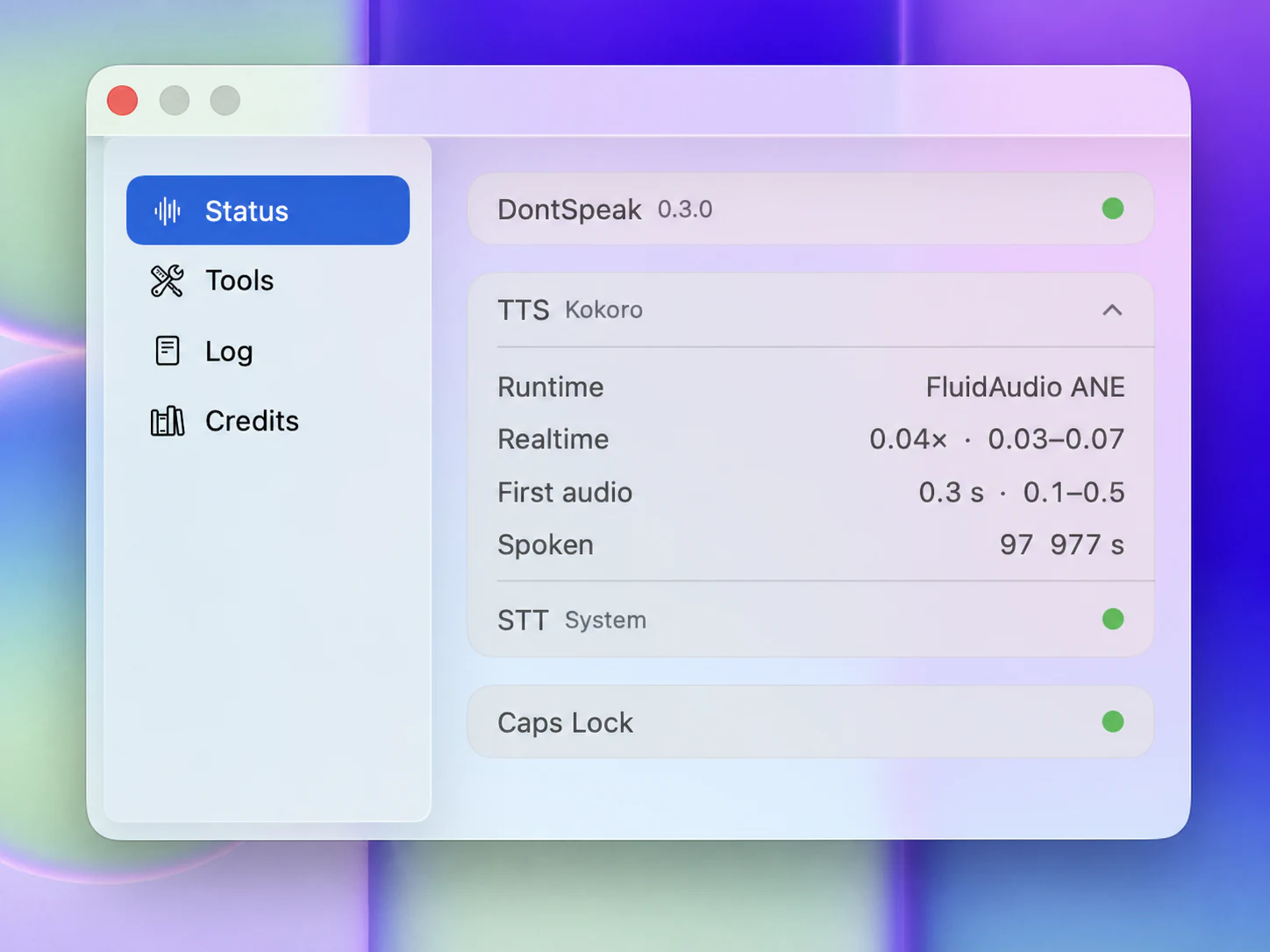Screen dimensions: 1270x952
Task: Click the First audio label
Action: 565,492
